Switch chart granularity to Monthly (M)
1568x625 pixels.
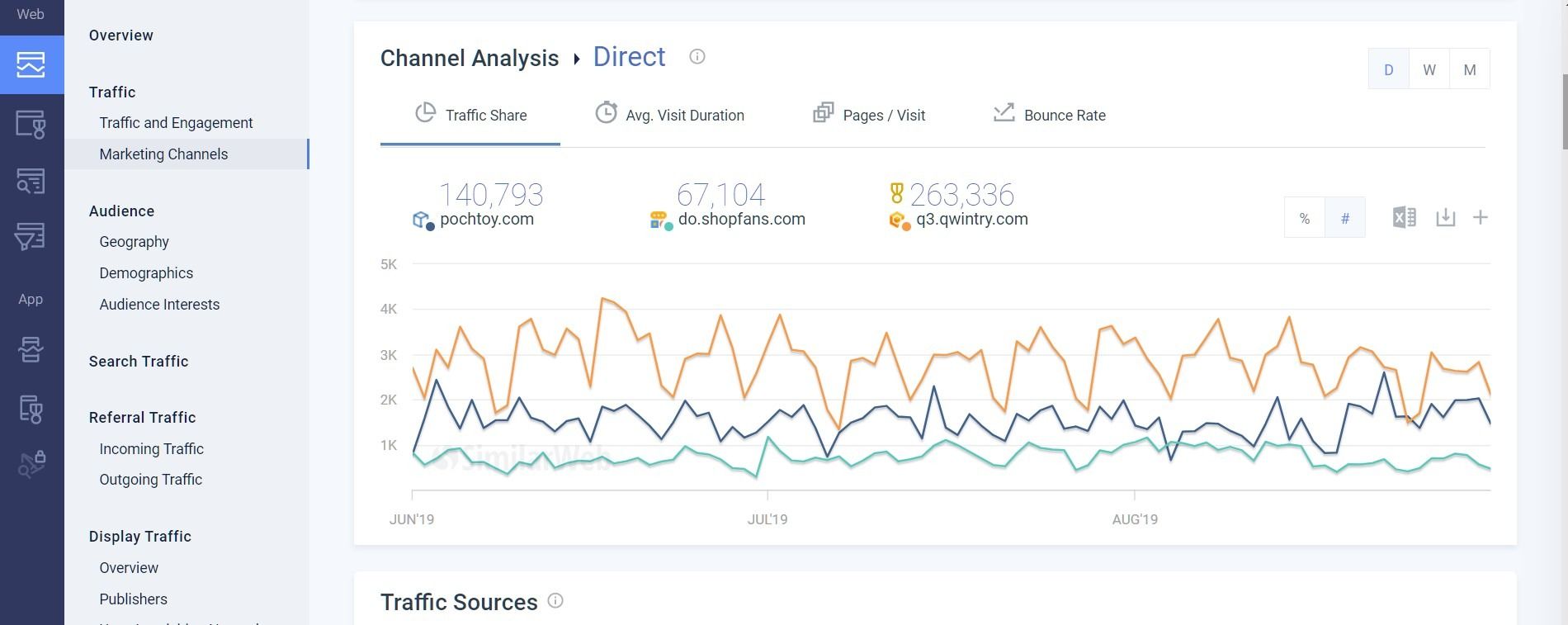[1470, 69]
